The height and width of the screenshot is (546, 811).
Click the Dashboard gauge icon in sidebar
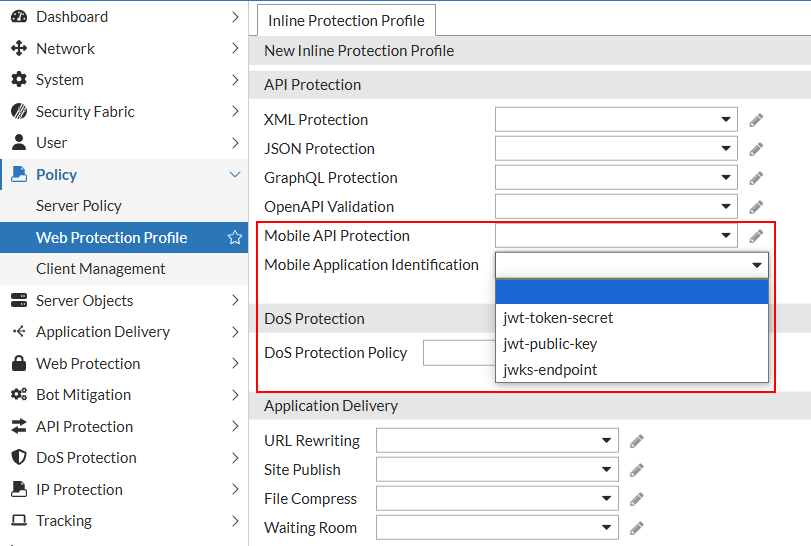click(x=18, y=17)
